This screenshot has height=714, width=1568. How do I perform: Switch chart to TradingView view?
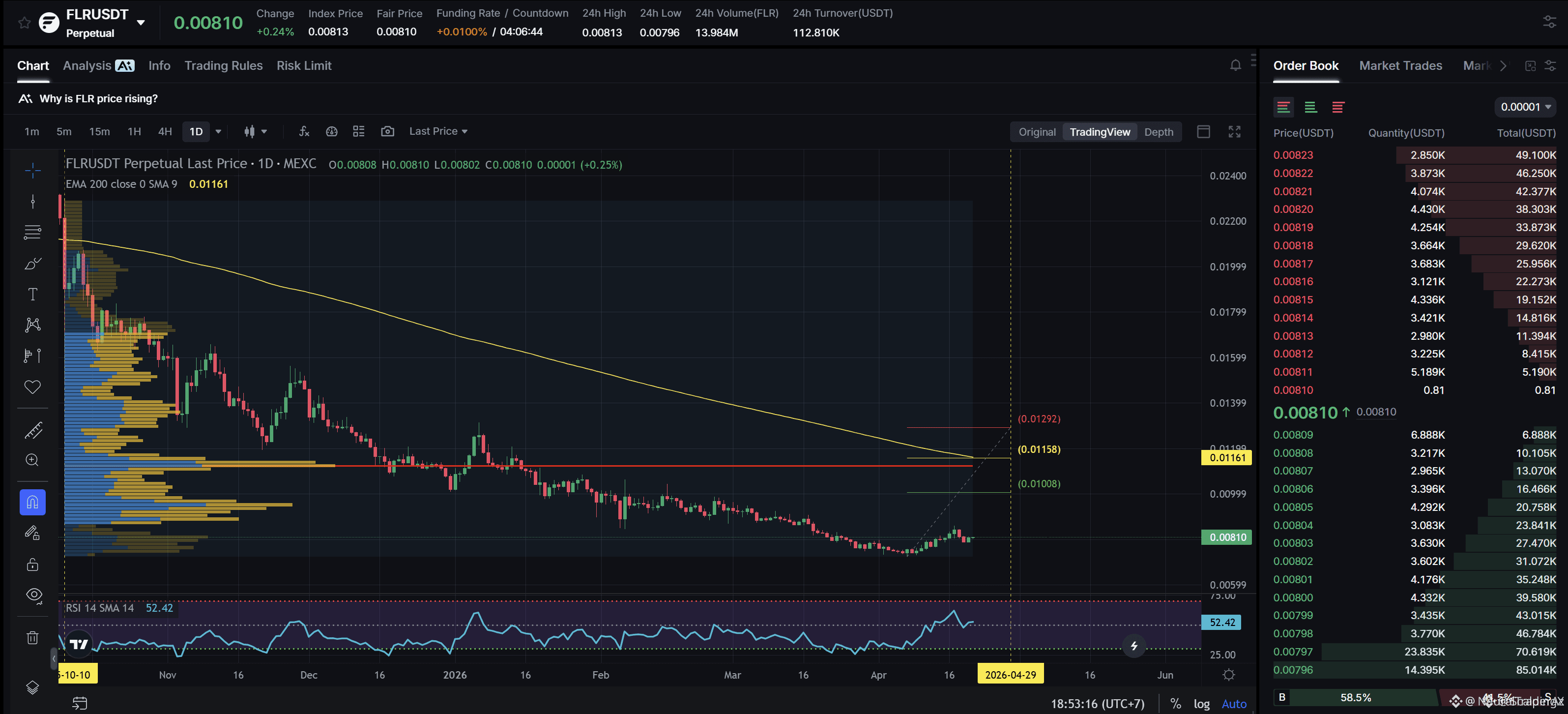(1099, 132)
